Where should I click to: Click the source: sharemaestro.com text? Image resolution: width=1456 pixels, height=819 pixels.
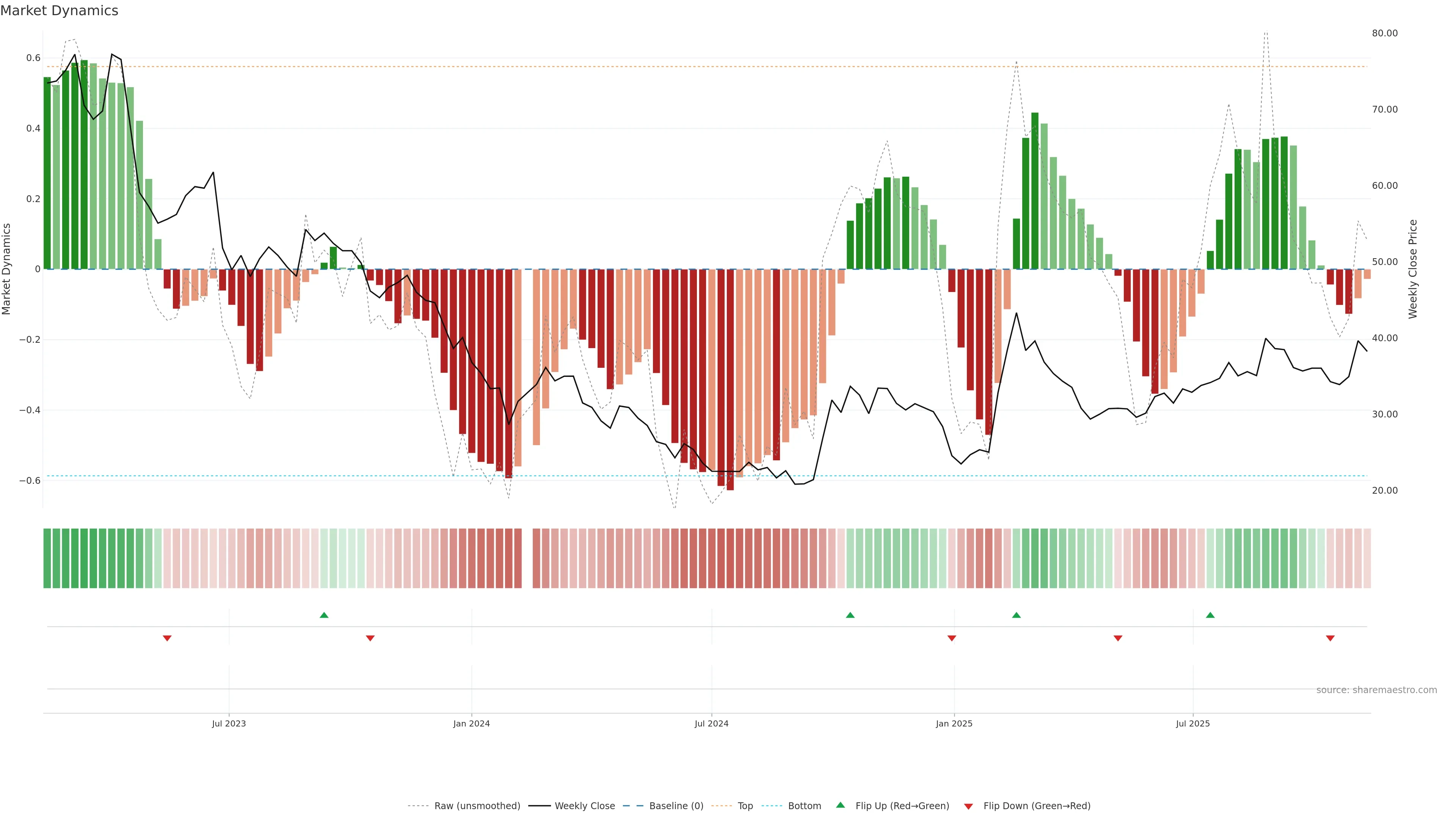pos(1376,690)
